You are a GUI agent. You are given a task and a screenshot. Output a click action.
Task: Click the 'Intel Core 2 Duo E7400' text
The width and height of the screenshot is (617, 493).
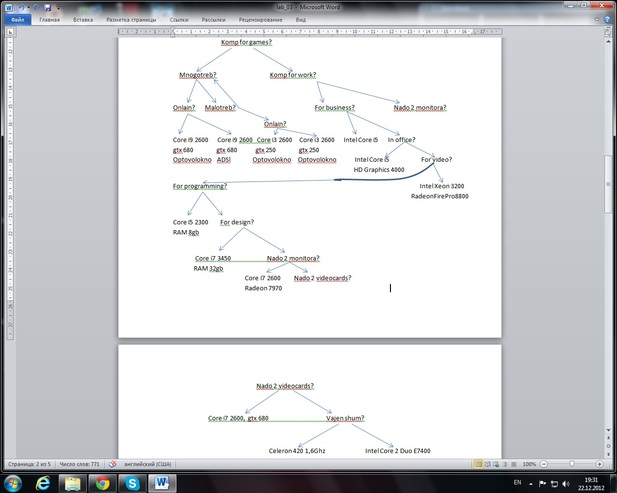[x=398, y=451]
